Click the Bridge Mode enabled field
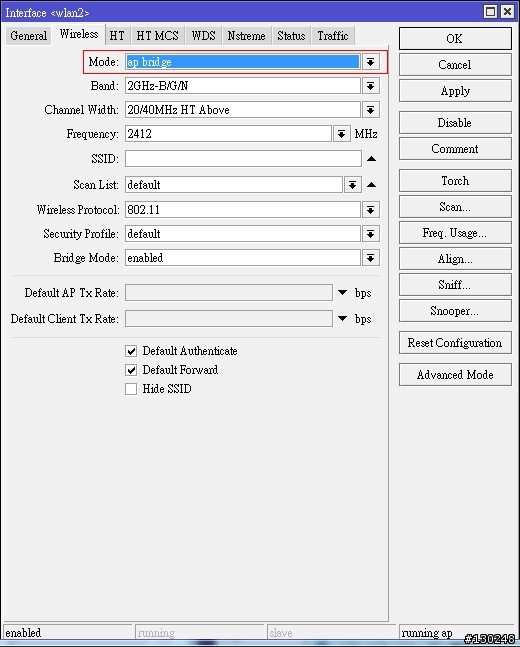Screen dimensions: 520x647 (243, 258)
